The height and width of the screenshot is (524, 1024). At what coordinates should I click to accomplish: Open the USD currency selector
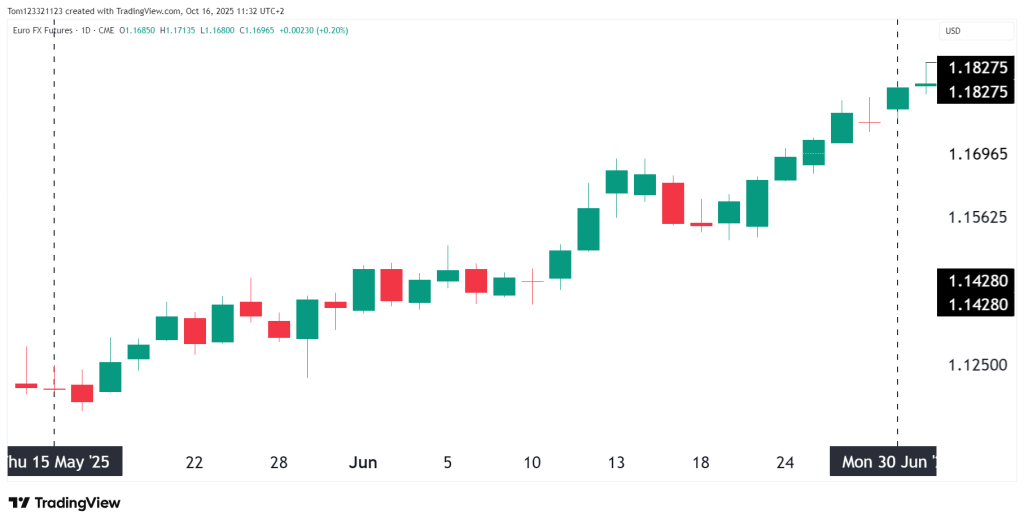[953, 31]
